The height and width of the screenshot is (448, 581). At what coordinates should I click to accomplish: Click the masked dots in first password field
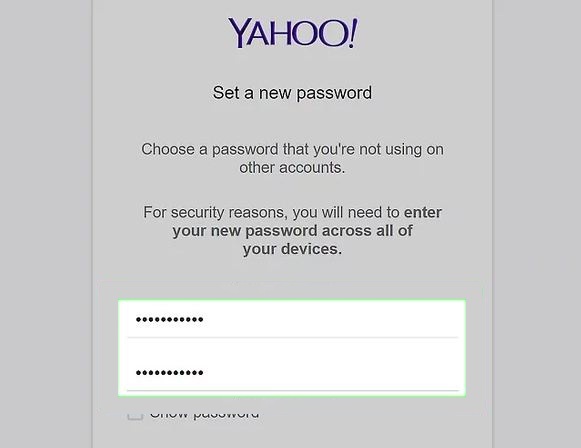tap(169, 319)
